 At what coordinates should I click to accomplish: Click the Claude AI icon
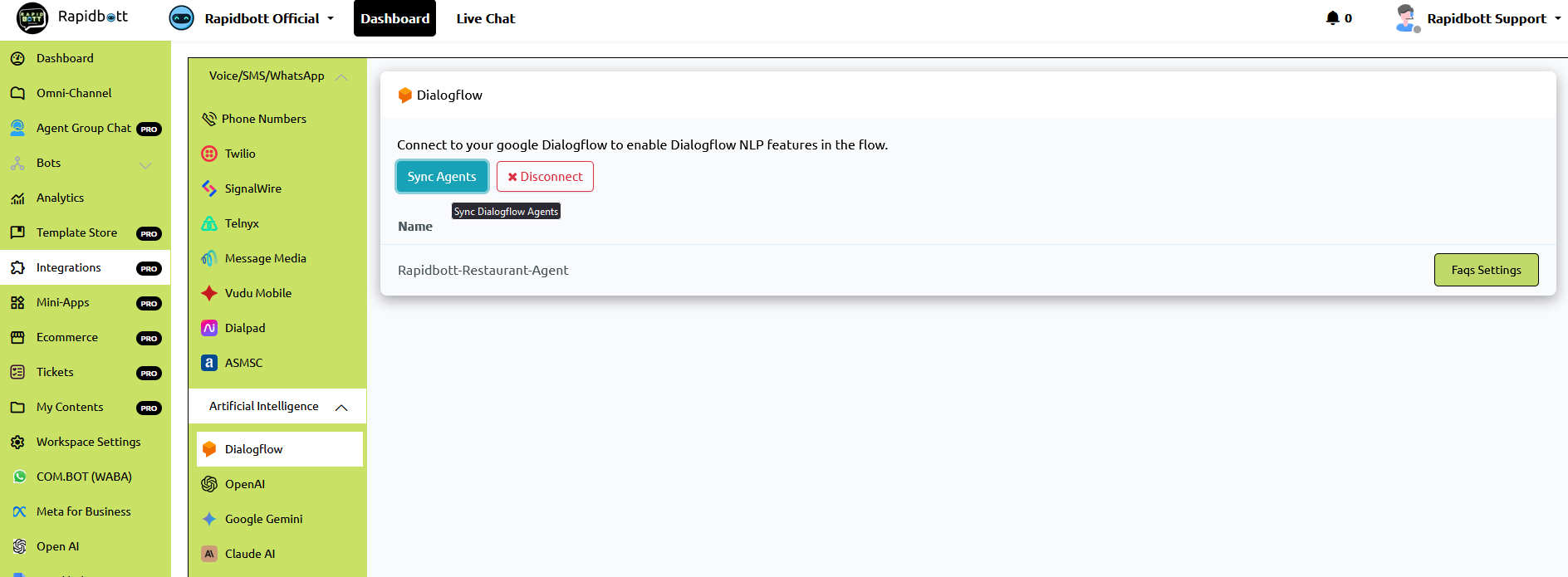tap(209, 554)
